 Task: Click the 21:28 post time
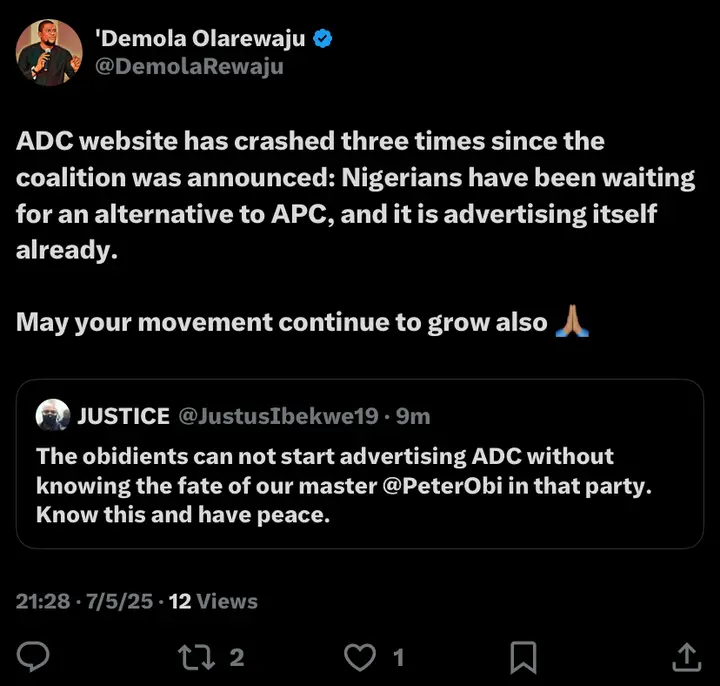pos(43,601)
